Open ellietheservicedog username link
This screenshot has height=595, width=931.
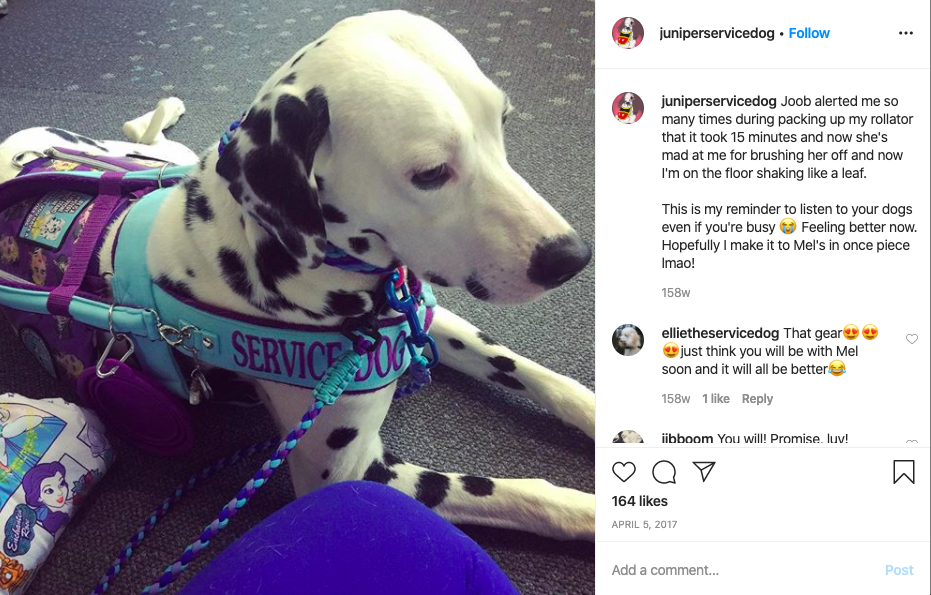[720, 333]
